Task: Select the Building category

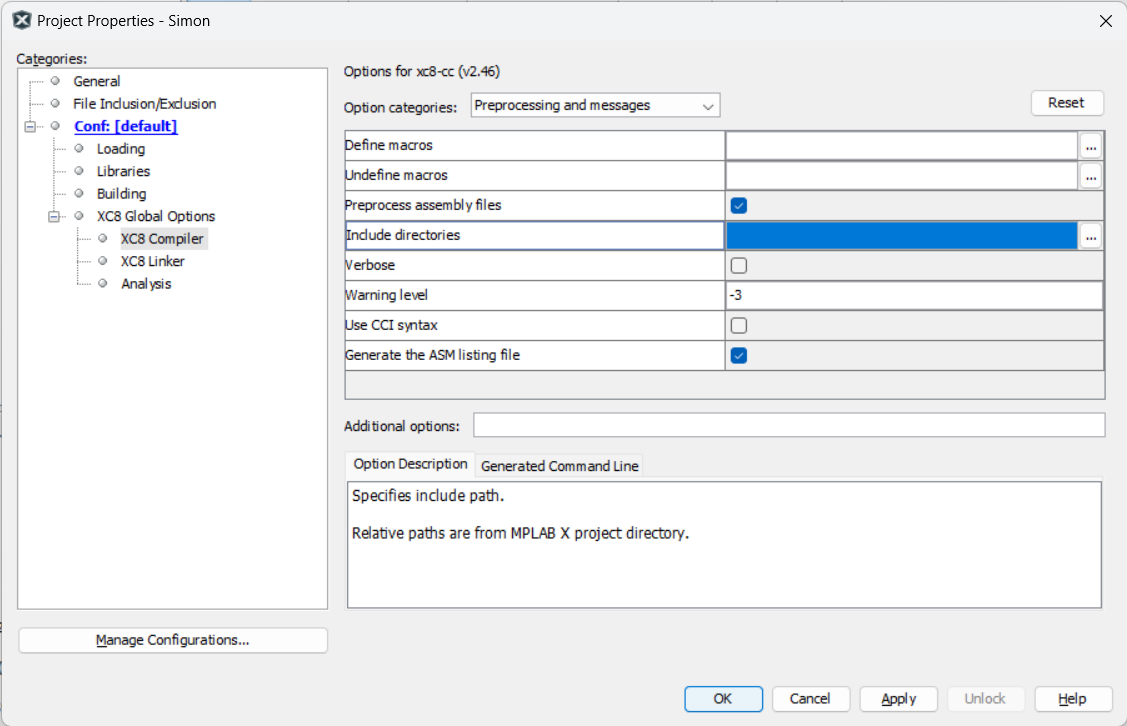Action: click(x=121, y=194)
